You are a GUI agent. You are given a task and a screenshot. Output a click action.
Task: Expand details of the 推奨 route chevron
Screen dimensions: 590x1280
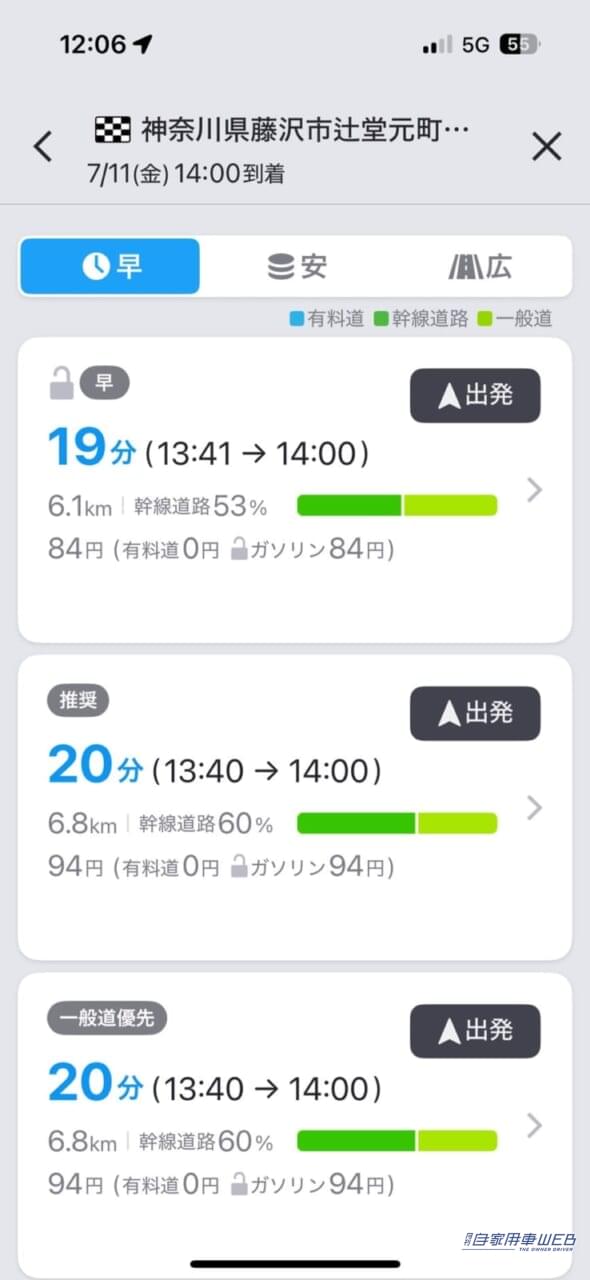pyautogui.click(x=535, y=808)
